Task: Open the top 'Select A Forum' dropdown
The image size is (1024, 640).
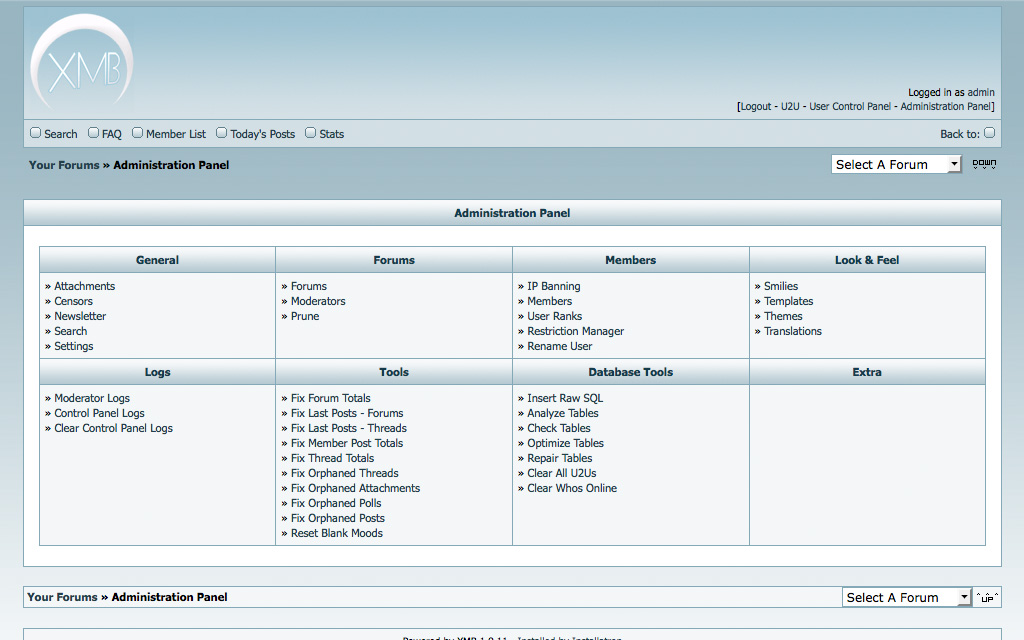Action: [x=896, y=164]
